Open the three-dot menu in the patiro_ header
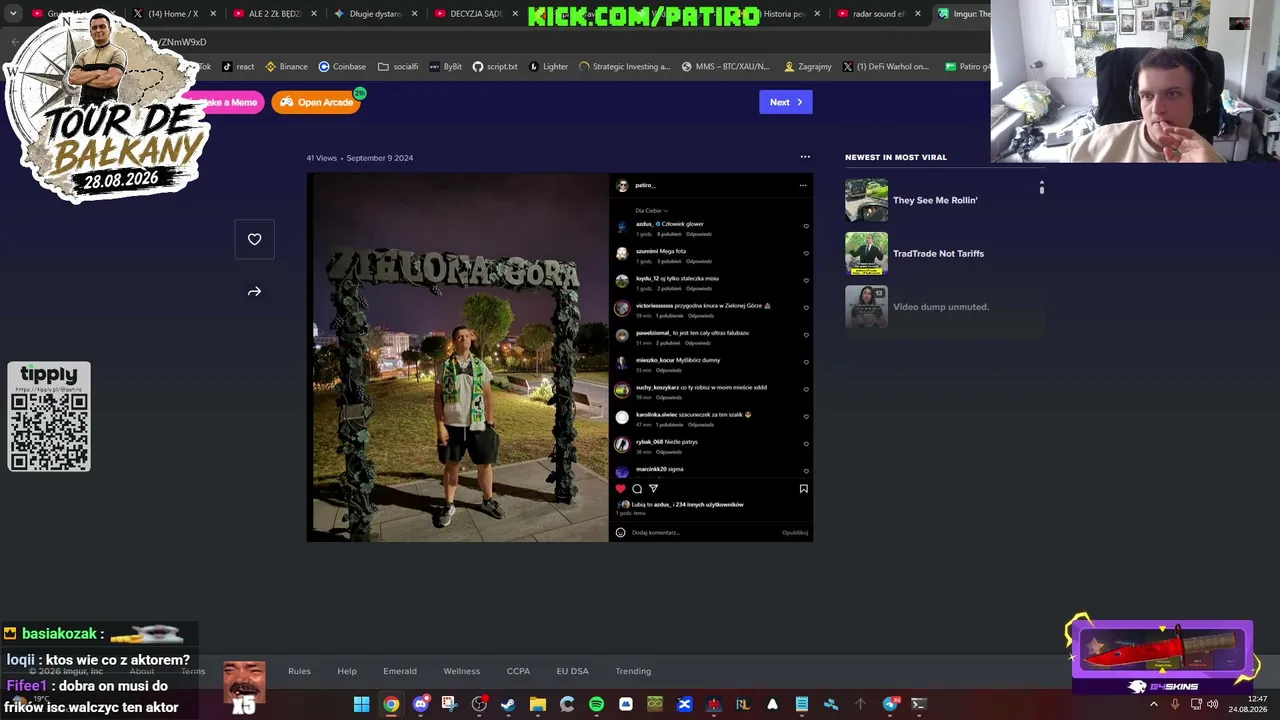The width and height of the screenshot is (1280, 720). (802, 185)
